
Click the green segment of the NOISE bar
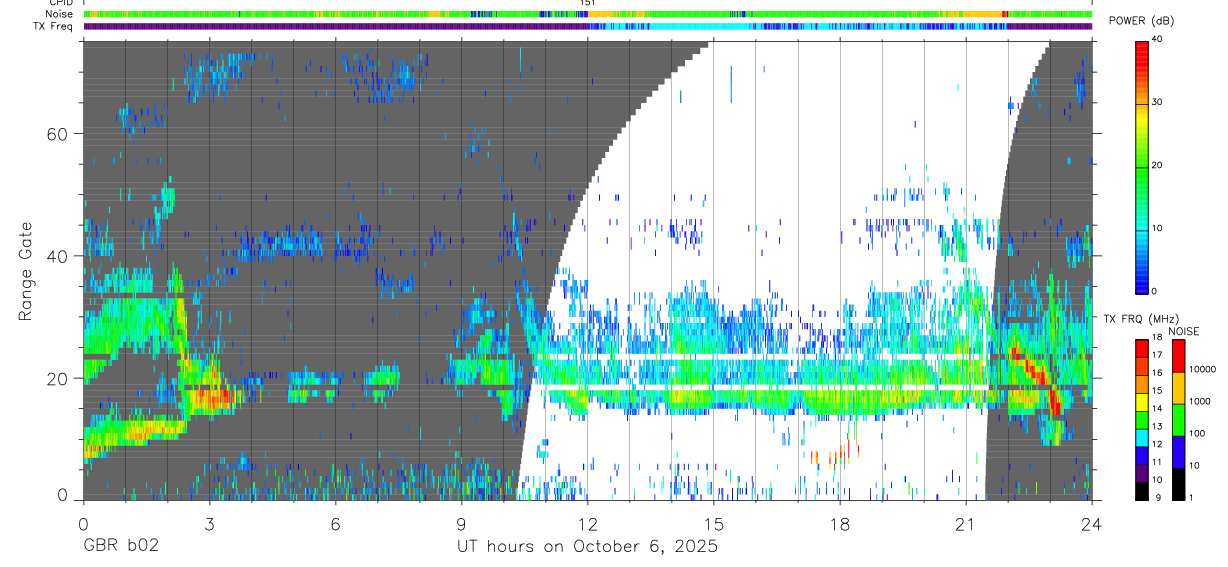click(x=1179, y=419)
